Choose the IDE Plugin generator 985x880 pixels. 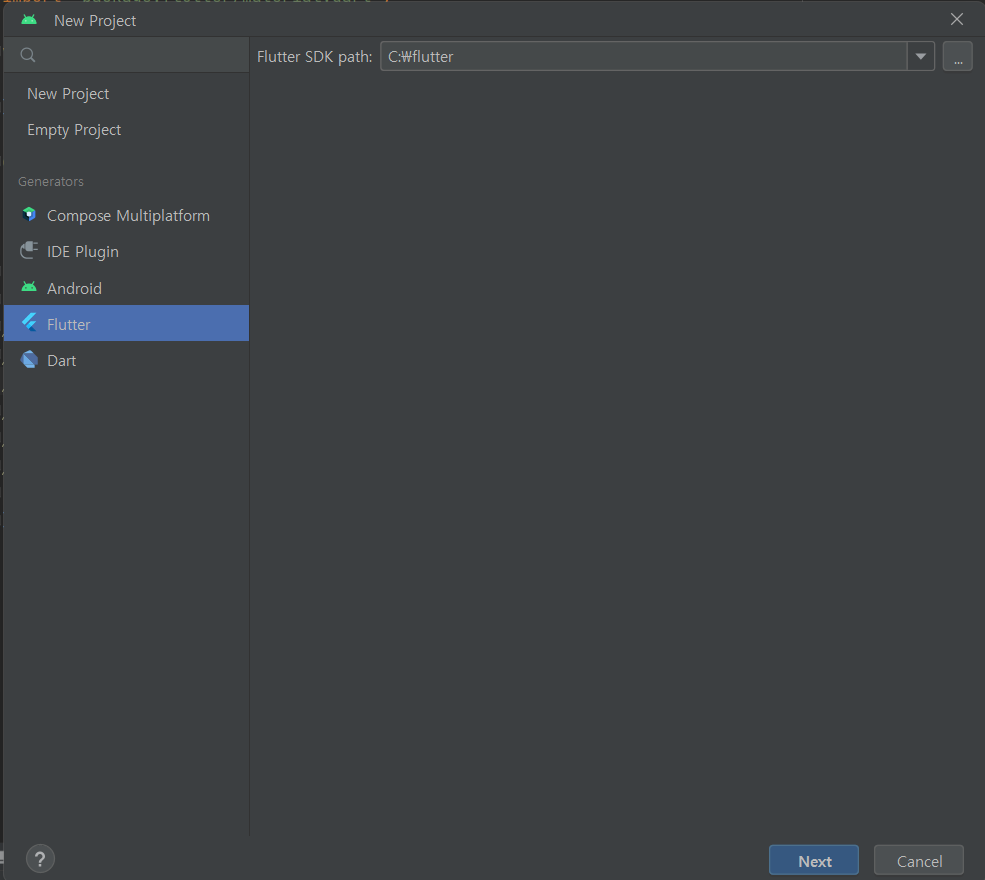pos(83,252)
